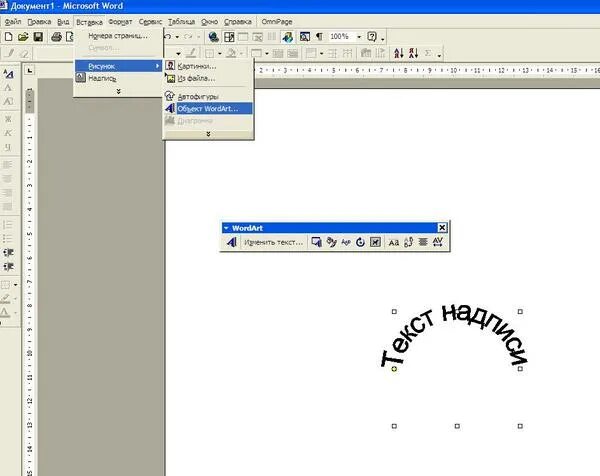Save the document with the floppy icon
600x476 pixels.
[38, 37]
